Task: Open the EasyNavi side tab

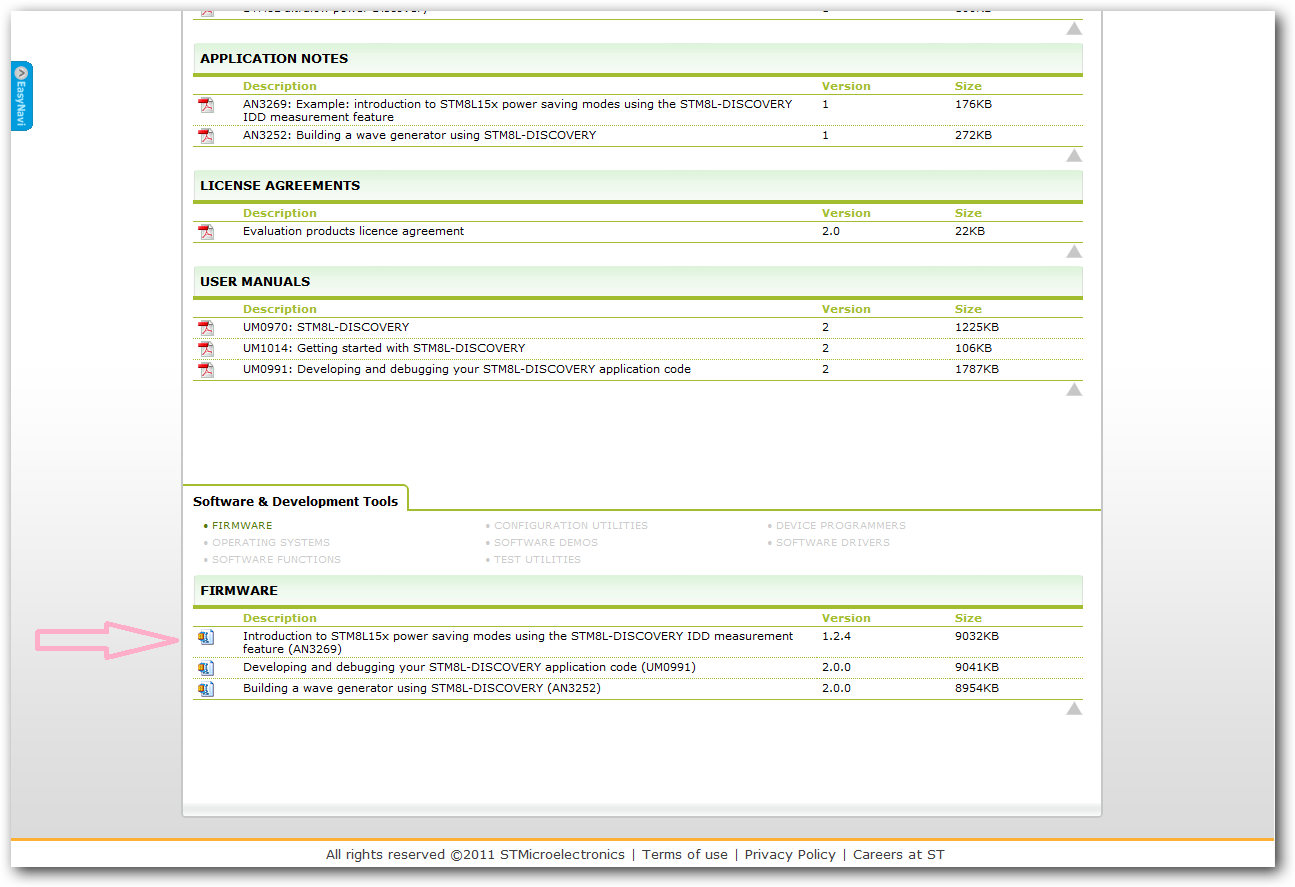Action: [22, 96]
